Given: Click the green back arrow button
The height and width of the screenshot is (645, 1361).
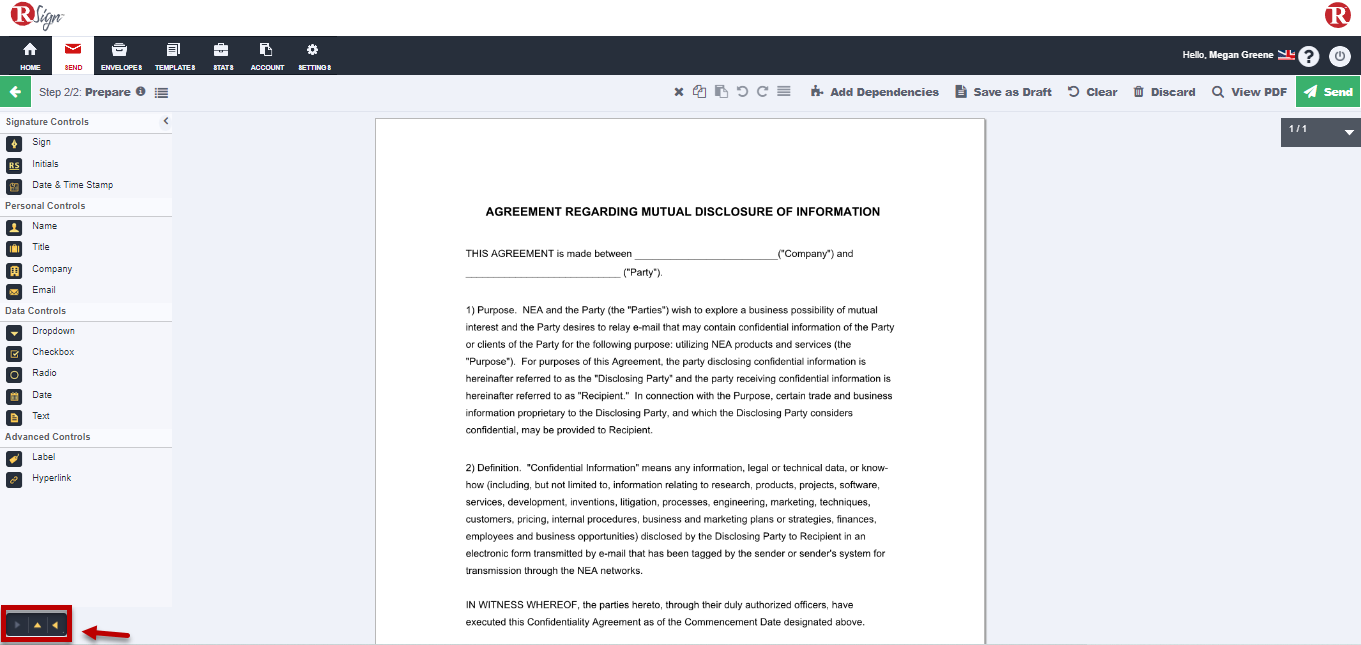Looking at the screenshot, I should coord(15,92).
